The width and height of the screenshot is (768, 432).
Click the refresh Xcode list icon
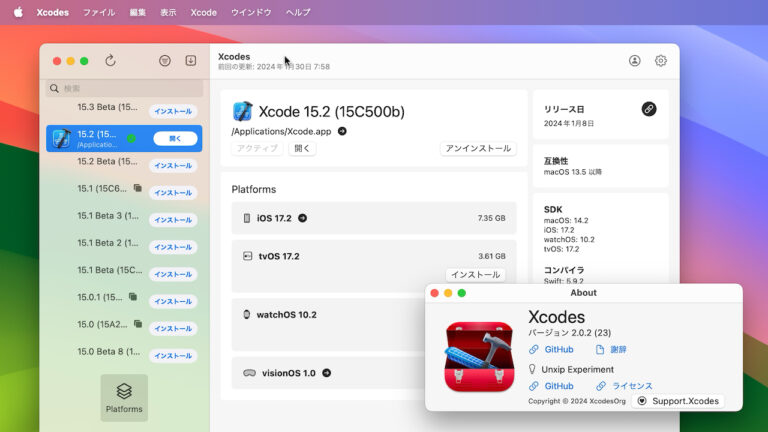(x=110, y=61)
